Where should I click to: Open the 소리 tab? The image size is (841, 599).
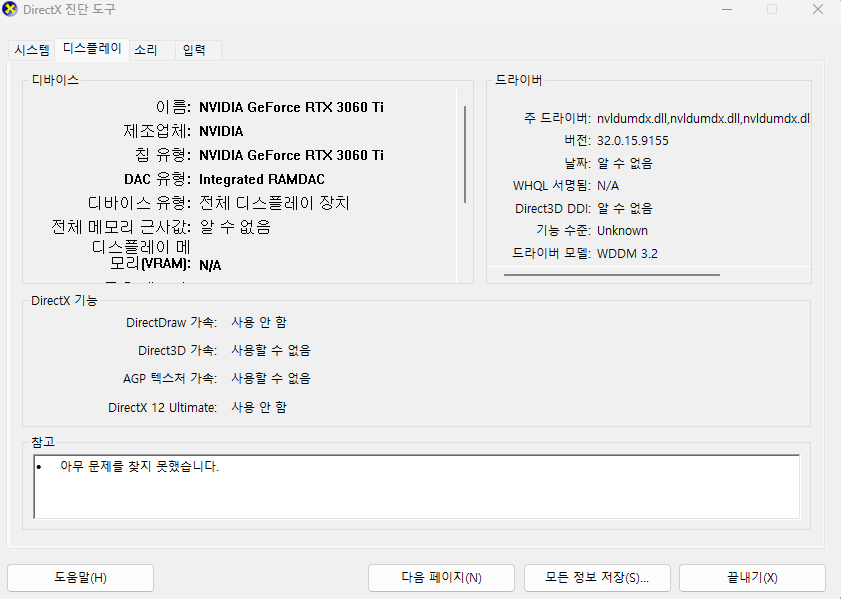(x=146, y=50)
